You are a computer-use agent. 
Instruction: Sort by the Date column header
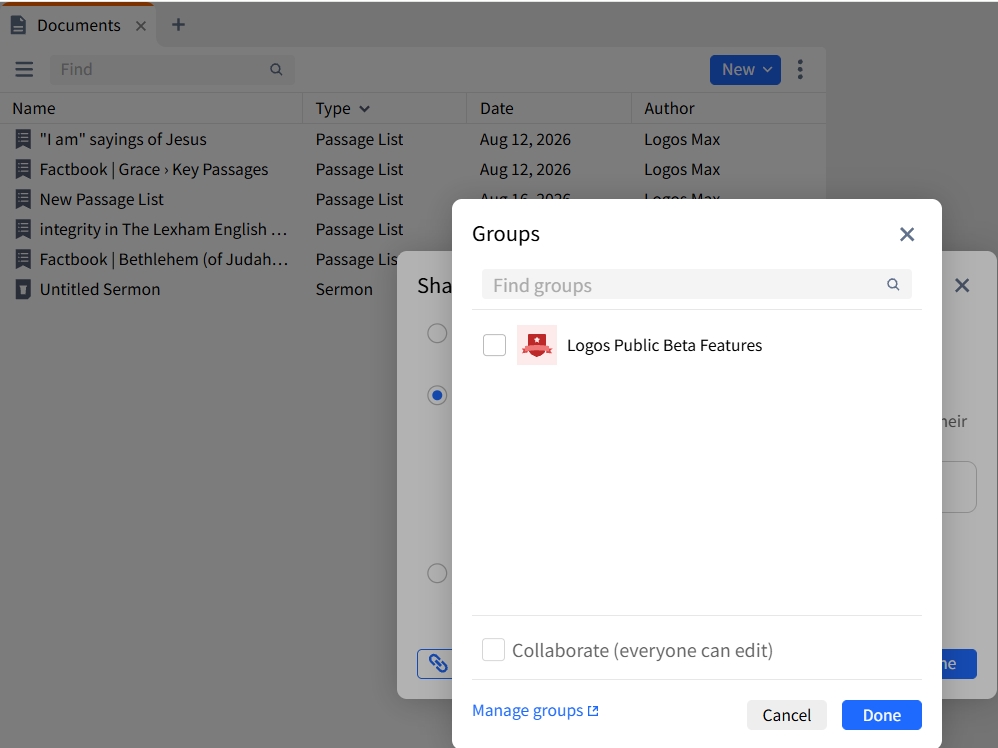coord(496,108)
